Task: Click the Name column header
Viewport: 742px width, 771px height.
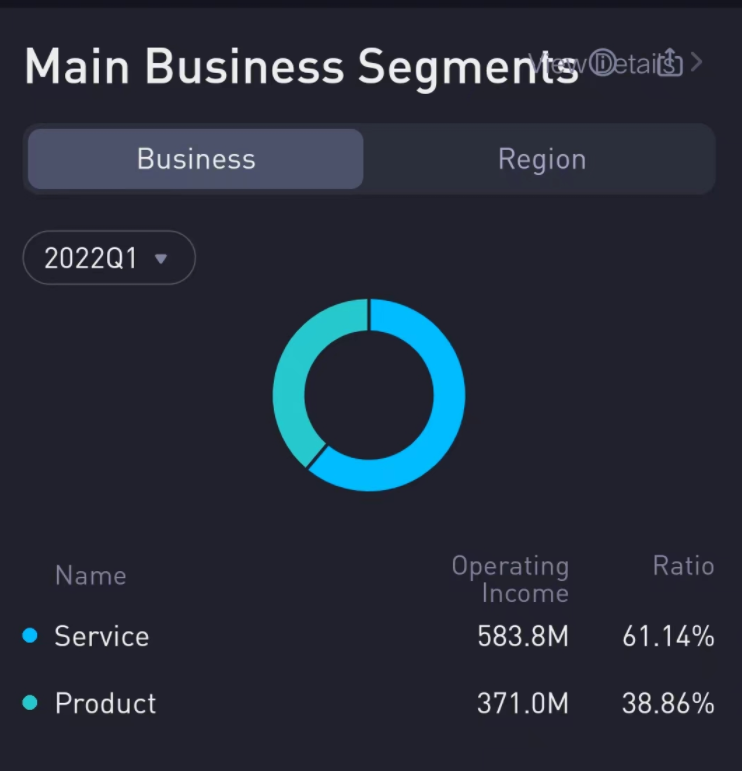Action: click(x=90, y=576)
